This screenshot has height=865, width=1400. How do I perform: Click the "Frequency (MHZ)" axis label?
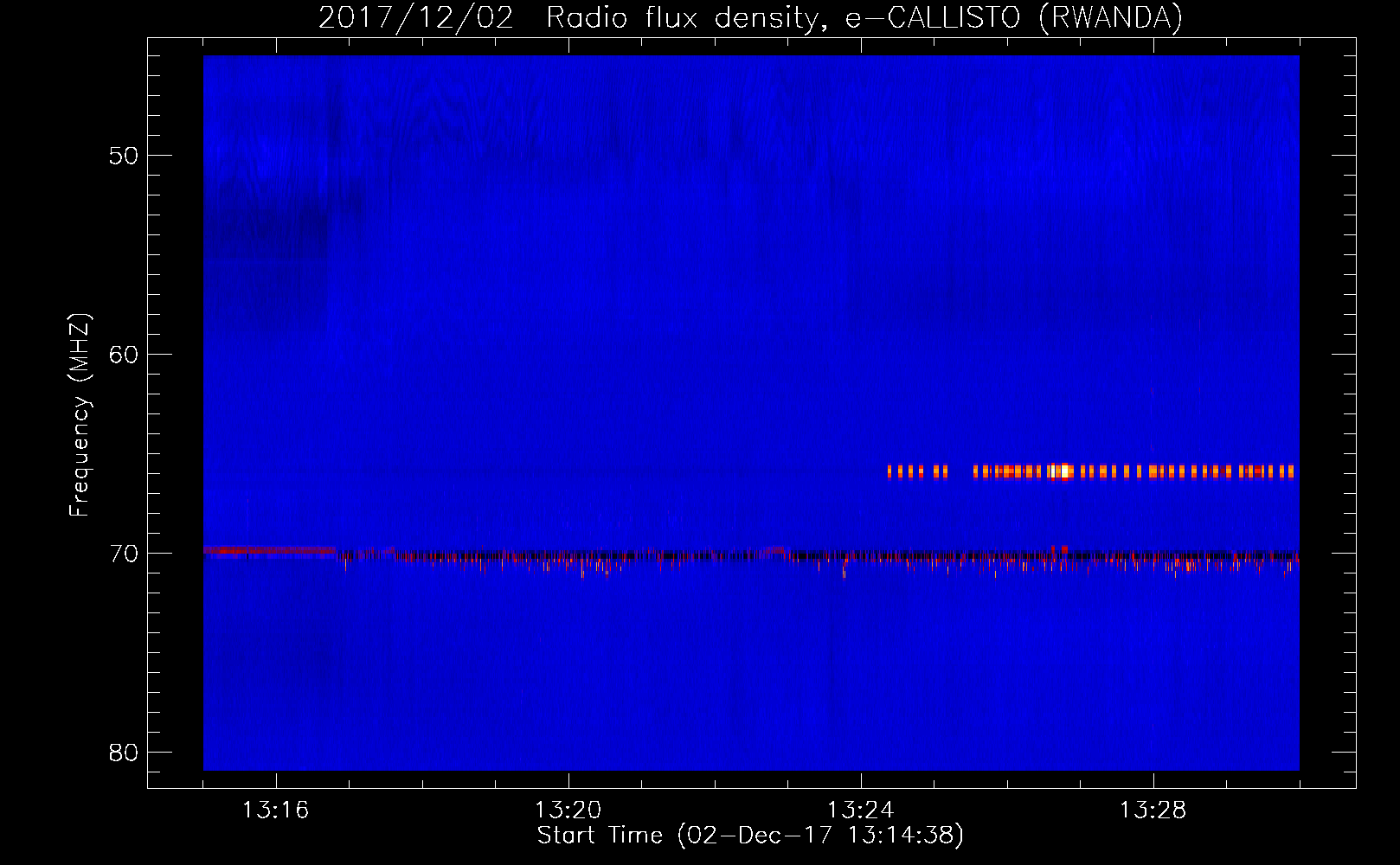click(x=79, y=415)
